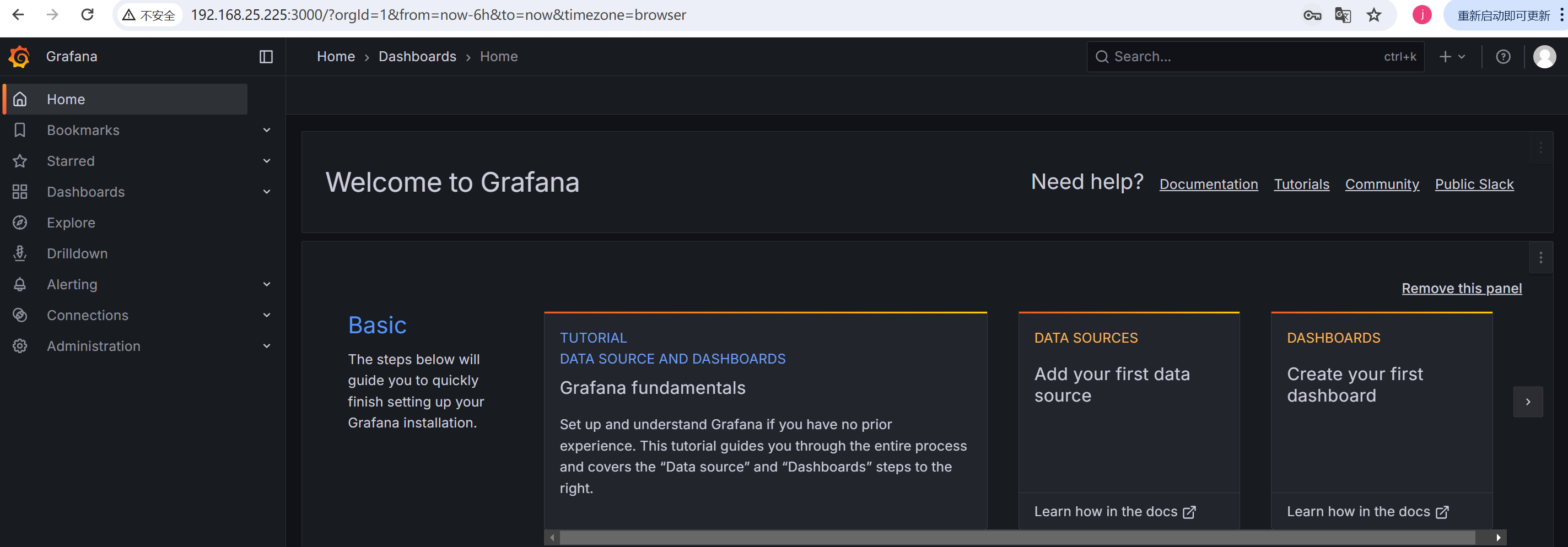Click the Grafana logo icon
Screen dimensions: 1568x547
(19, 57)
